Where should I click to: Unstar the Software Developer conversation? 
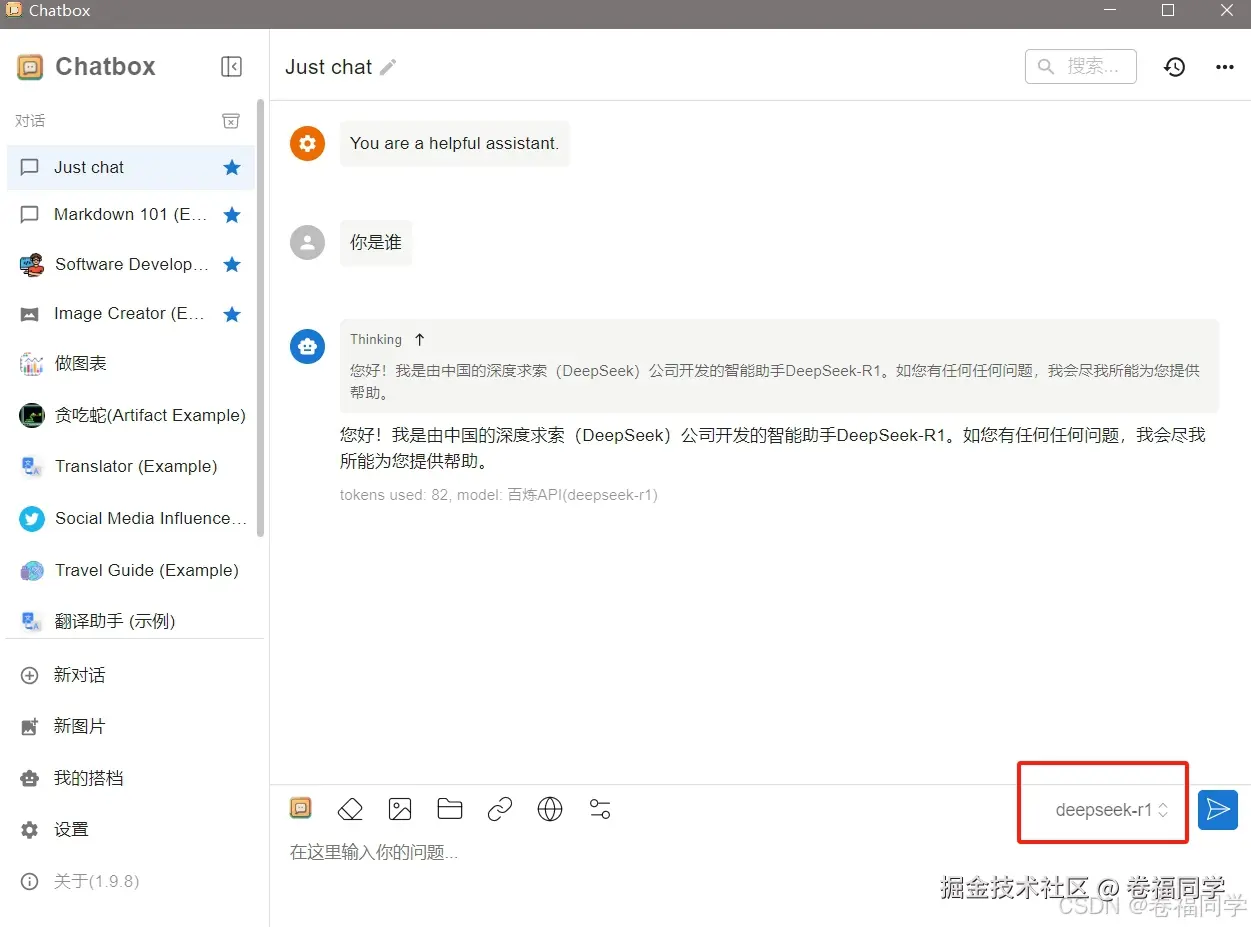tap(232, 265)
